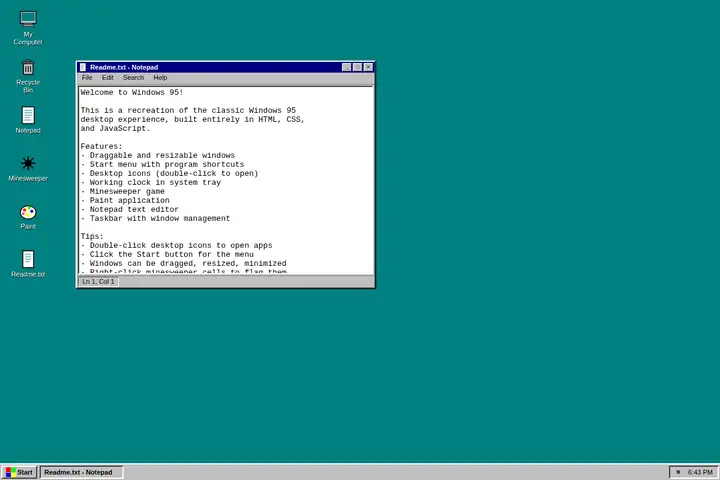Click the 'Minesweeper game' text line
This screenshot has width=720, height=480.
pos(123,192)
